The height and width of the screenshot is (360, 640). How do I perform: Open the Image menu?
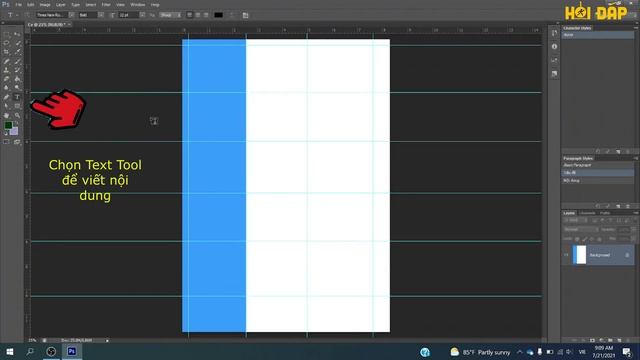click(45, 4)
